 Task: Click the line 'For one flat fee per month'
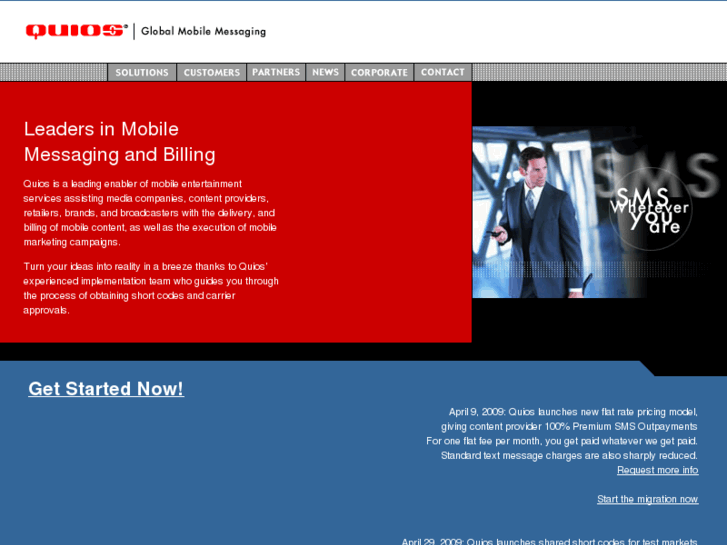tap(562, 441)
